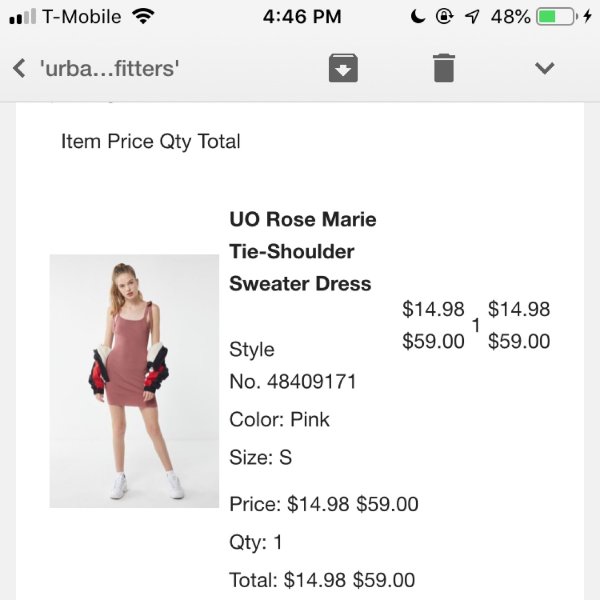The height and width of the screenshot is (600, 600).
Task: Tap the Color: Pink detail
Action: (x=279, y=419)
